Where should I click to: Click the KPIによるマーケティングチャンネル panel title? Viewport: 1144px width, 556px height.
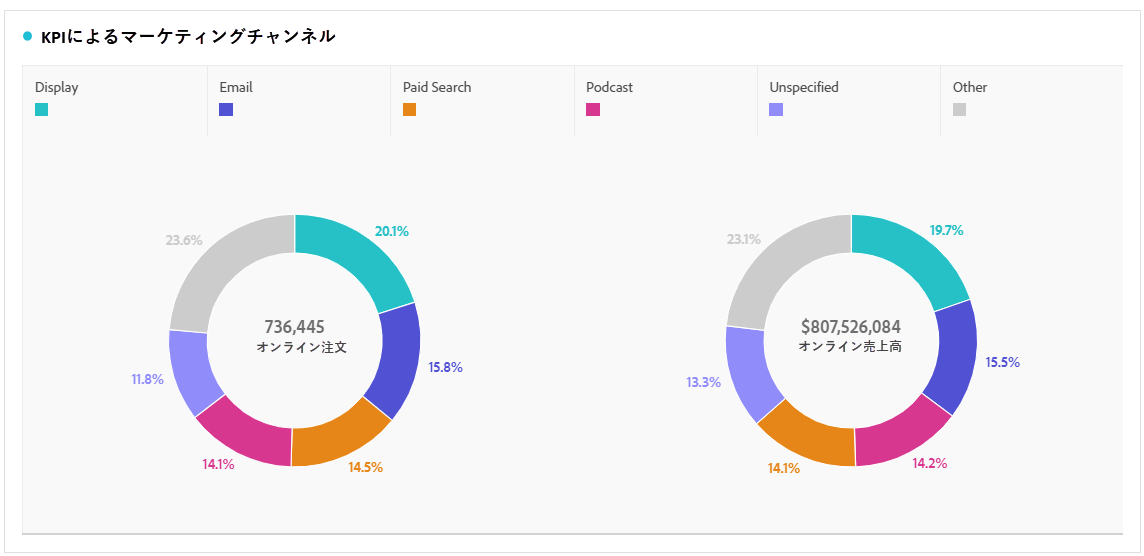coord(188,37)
